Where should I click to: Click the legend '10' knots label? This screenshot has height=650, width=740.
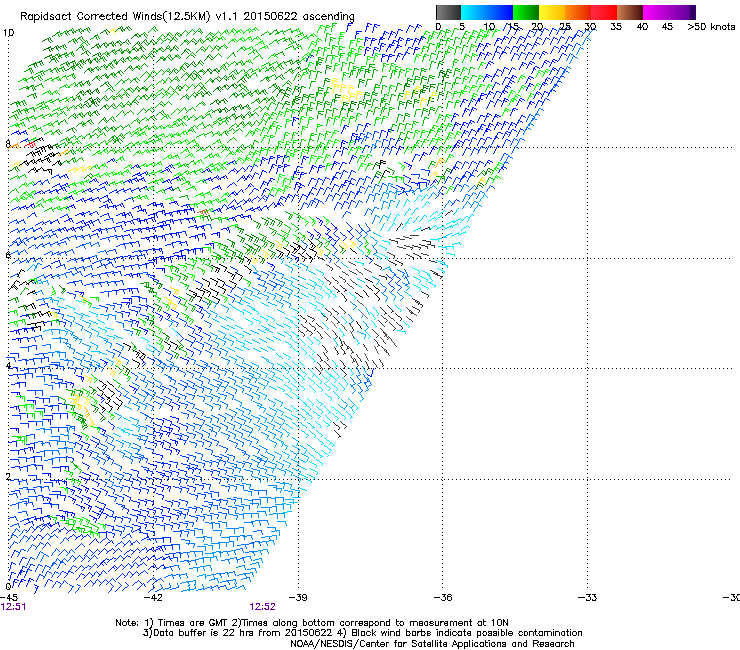coord(489,27)
